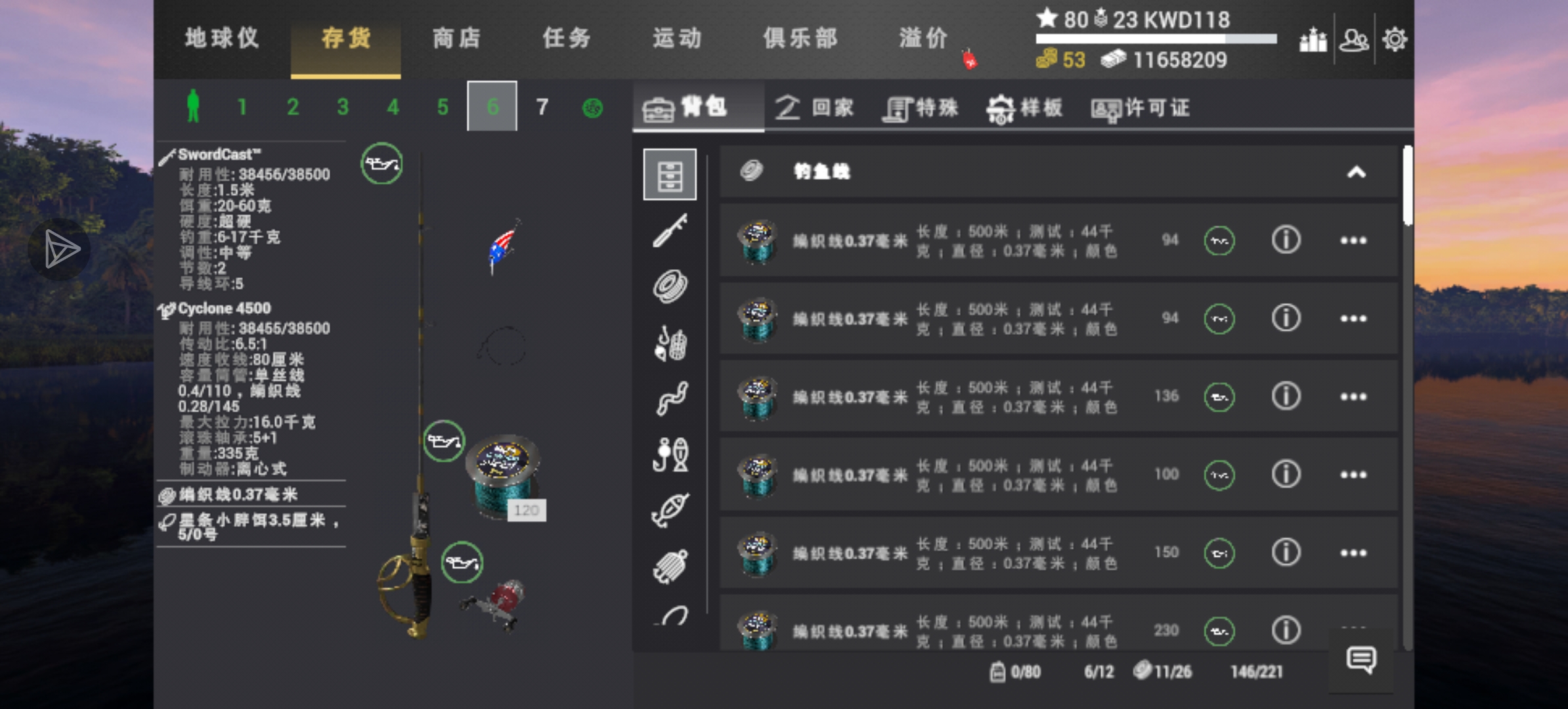Show info for line with length 136
This screenshot has width=1568, height=709.
pos(1286,396)
